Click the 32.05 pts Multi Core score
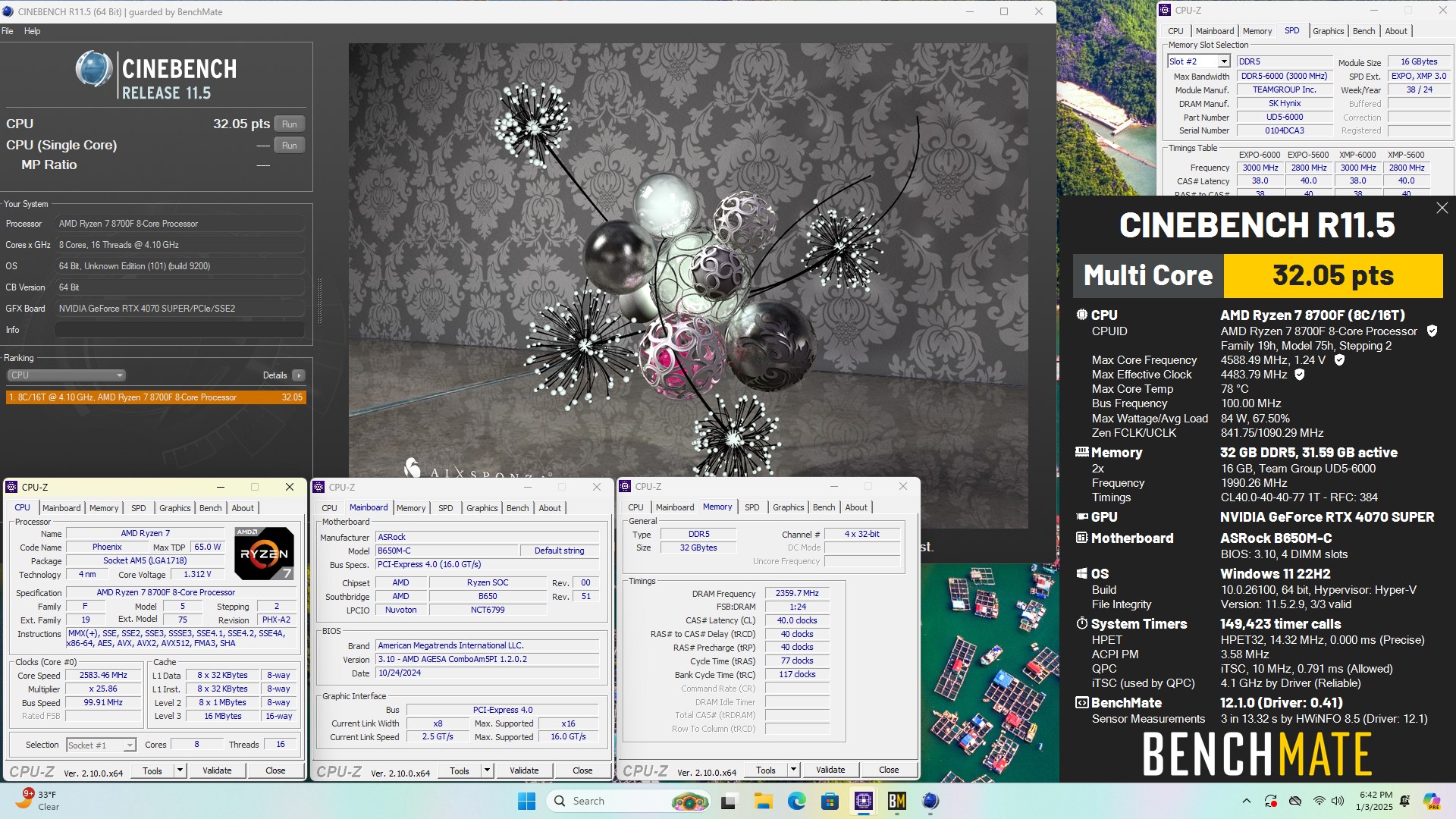The image size is (1456, 819). 1333,275
